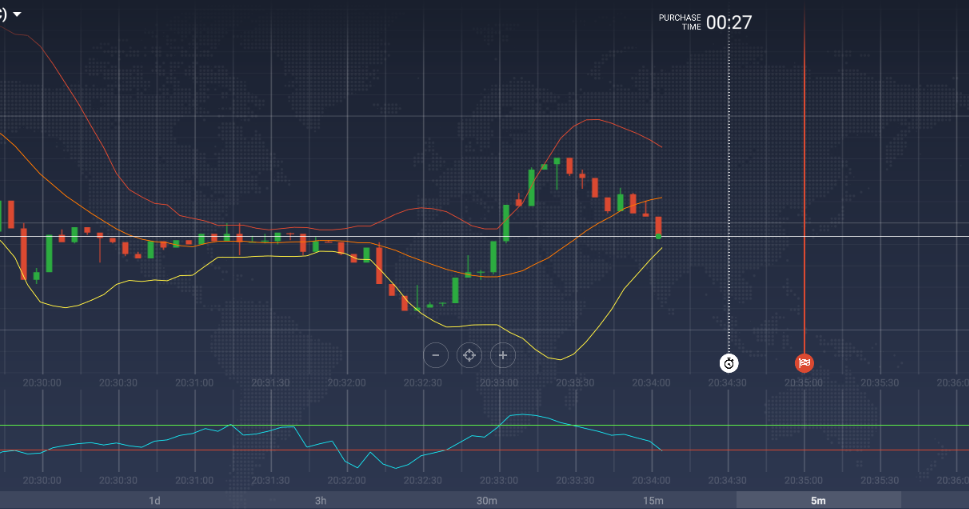The image size is (969, 509).
Task: Switch to the 15m timeframe
Action: pos(653,500)
